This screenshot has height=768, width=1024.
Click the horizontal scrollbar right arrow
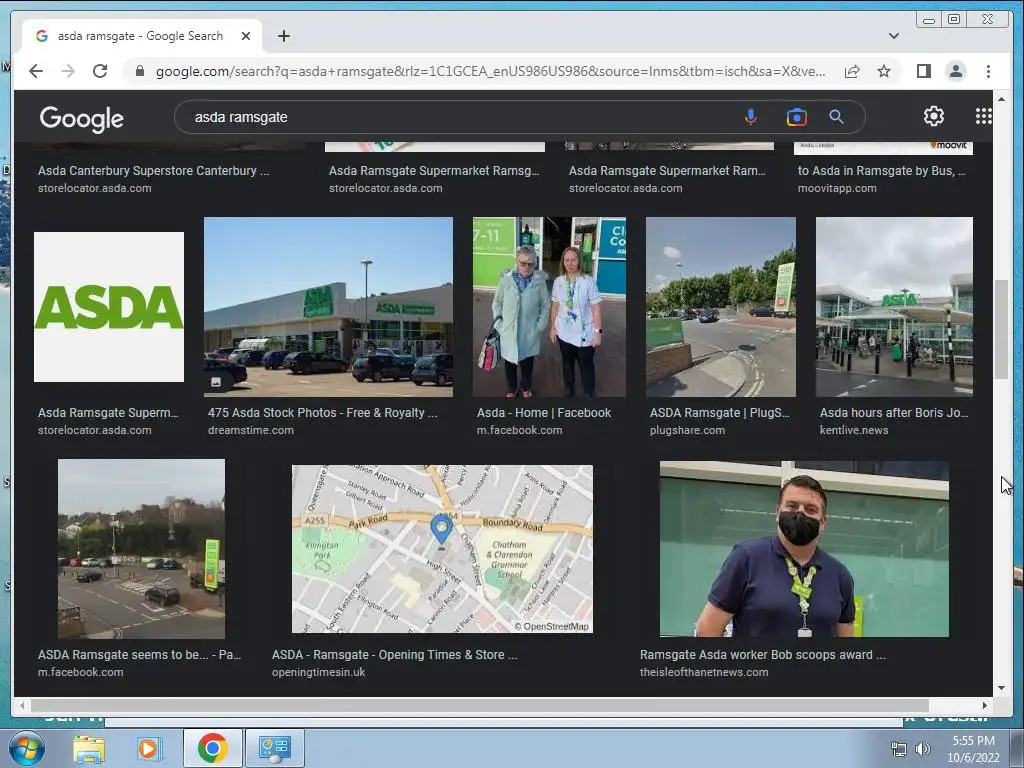(985, 705)
